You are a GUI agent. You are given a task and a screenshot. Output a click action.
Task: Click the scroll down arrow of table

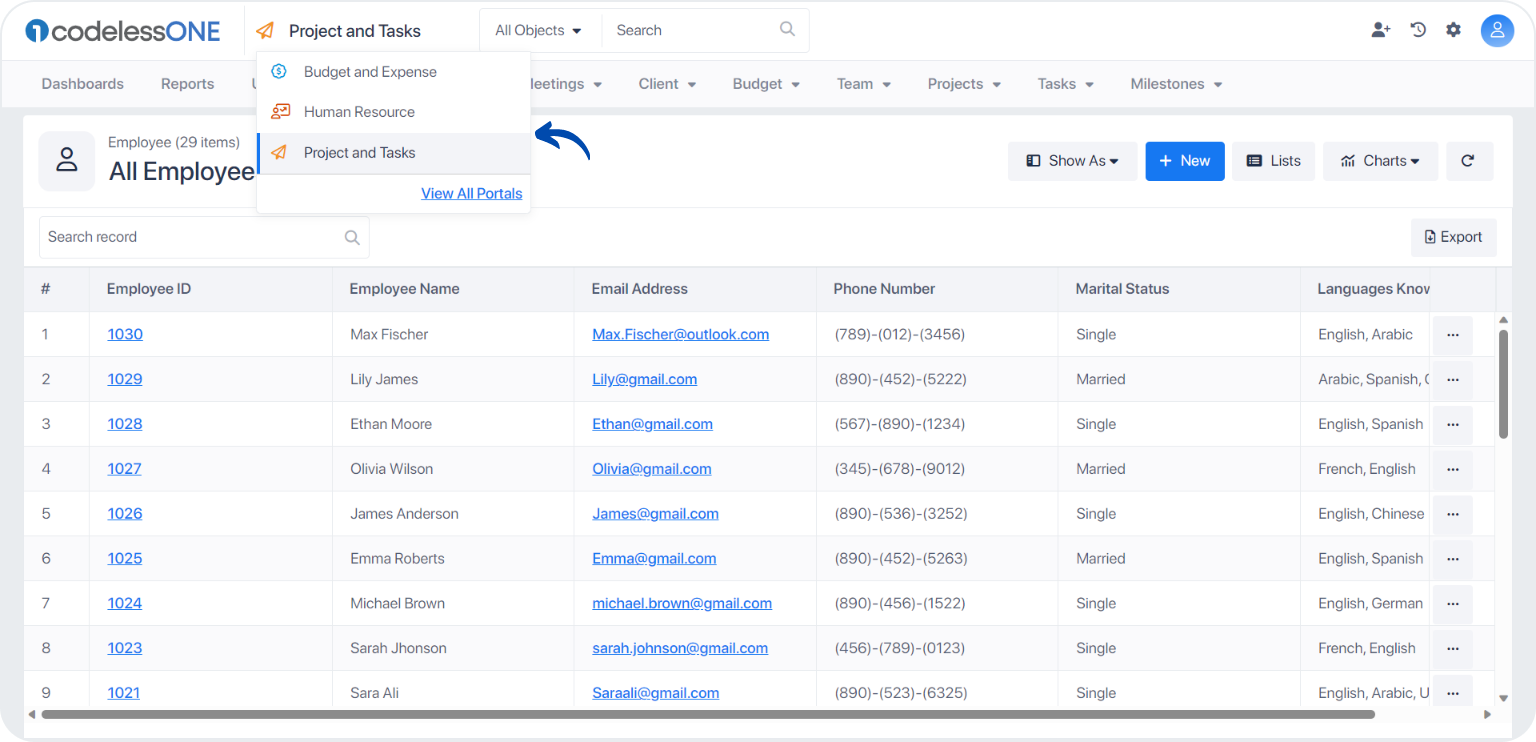coord(1503,698)
